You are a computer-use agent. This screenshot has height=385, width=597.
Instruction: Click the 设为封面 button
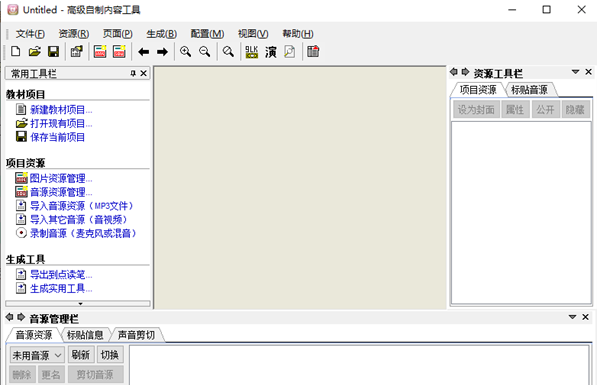coord(476,110)
